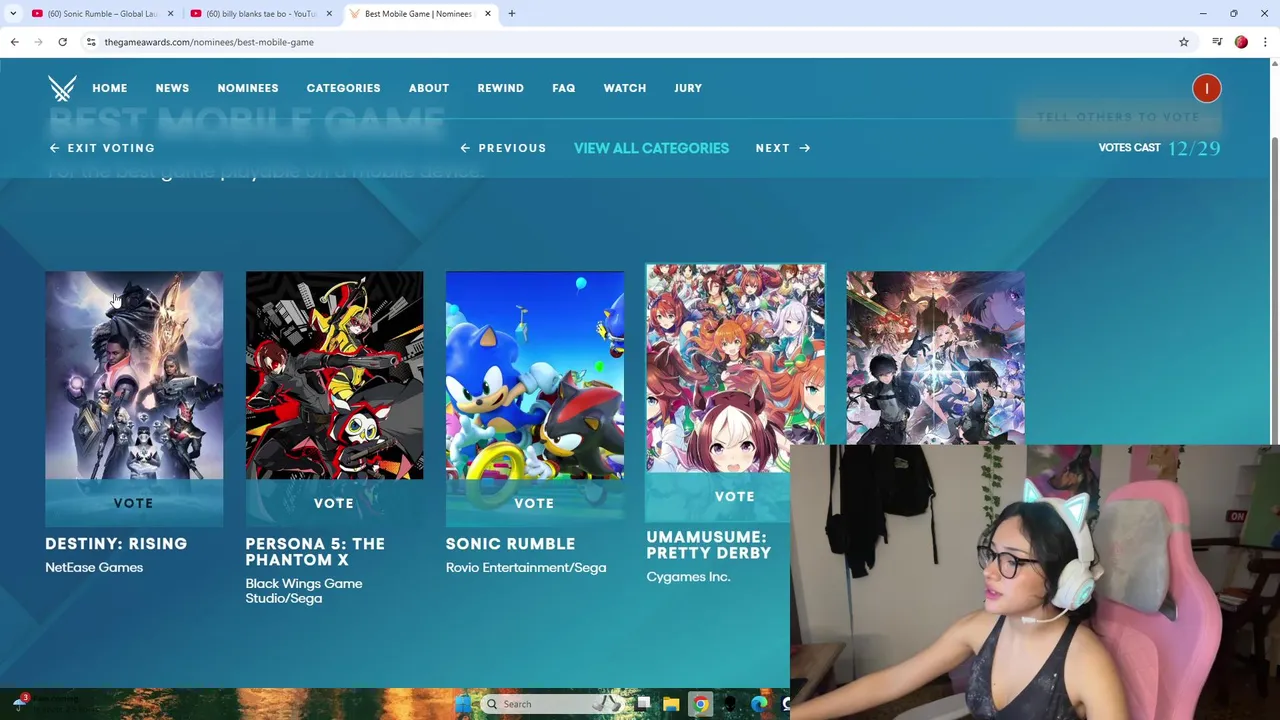The height and width of the screenshot is (720, 1280).
Task: Click the SONIC RUMBLE title
Action: pos(510,544)
